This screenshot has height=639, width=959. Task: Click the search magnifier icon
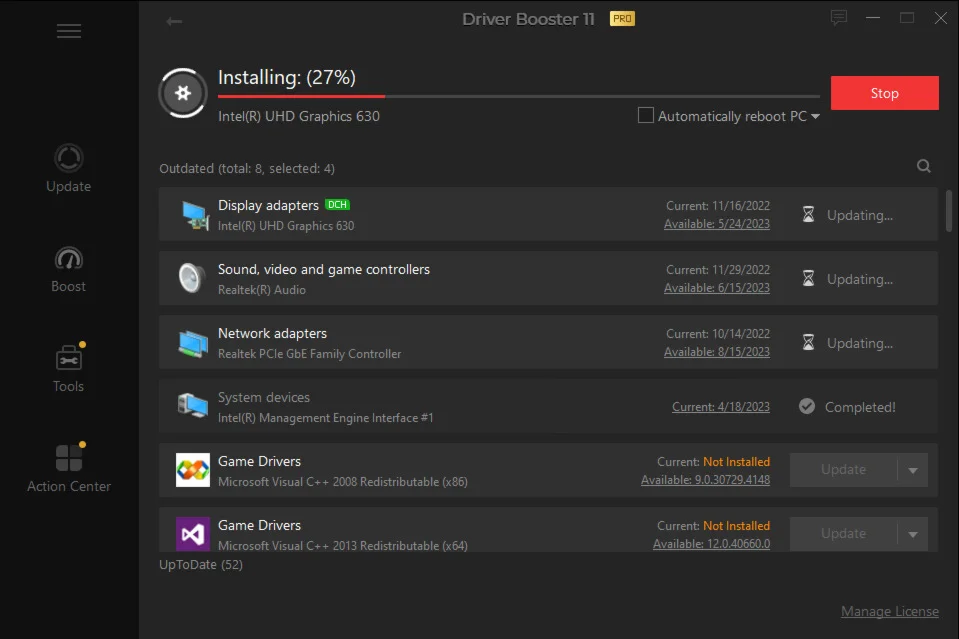tap(924, 167)
